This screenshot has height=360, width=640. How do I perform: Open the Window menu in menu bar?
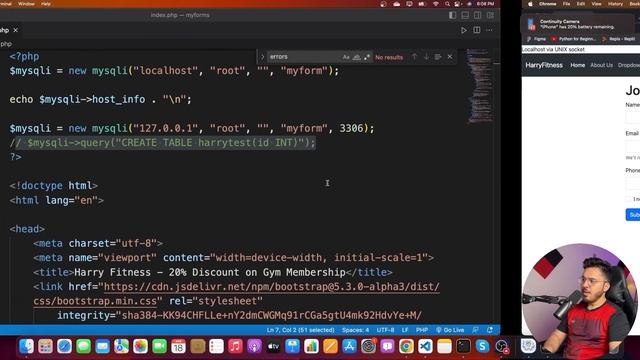(x=26, y=4)
